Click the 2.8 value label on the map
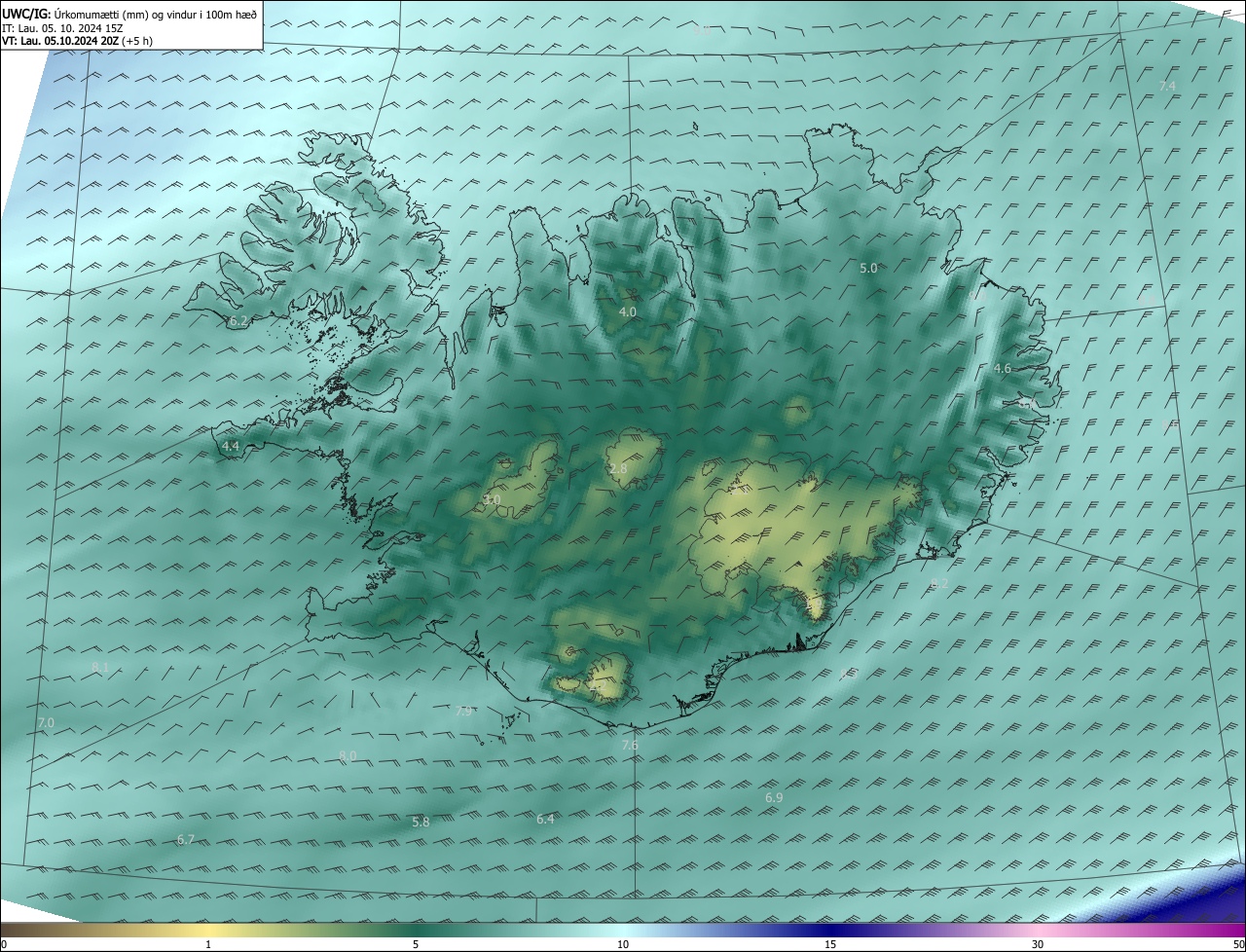The height and width of the screenshot is (952, 1246). (618, 469)
